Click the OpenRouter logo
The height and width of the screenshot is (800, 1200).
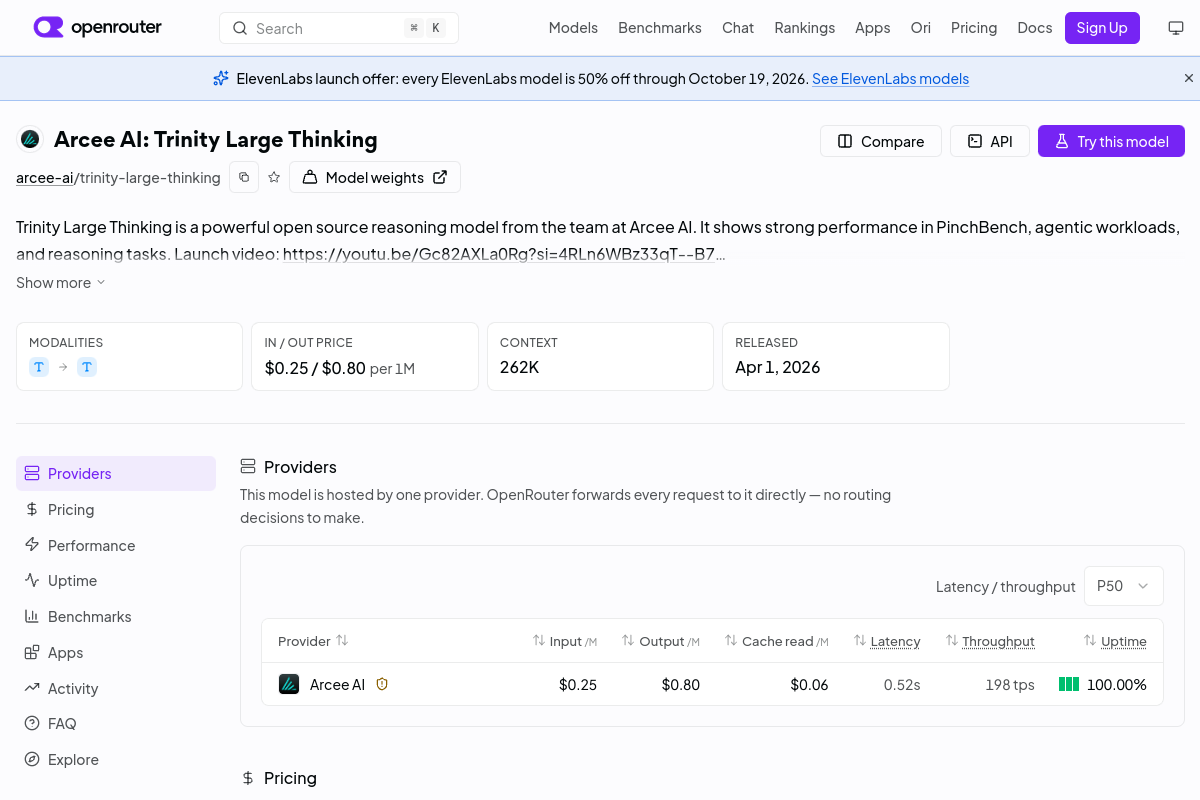(98, 28)
